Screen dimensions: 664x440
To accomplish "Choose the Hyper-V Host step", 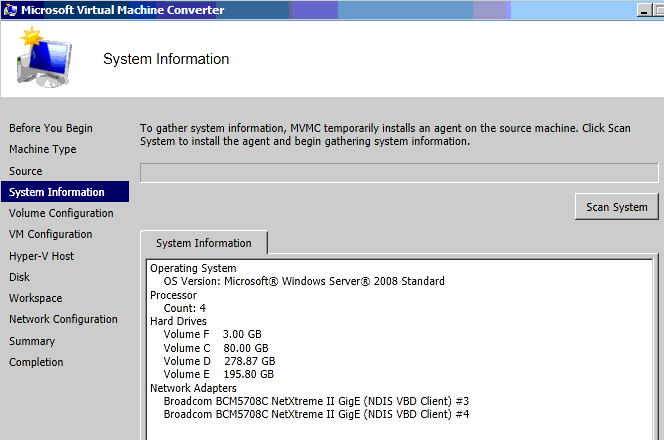I will pos(42,256).
